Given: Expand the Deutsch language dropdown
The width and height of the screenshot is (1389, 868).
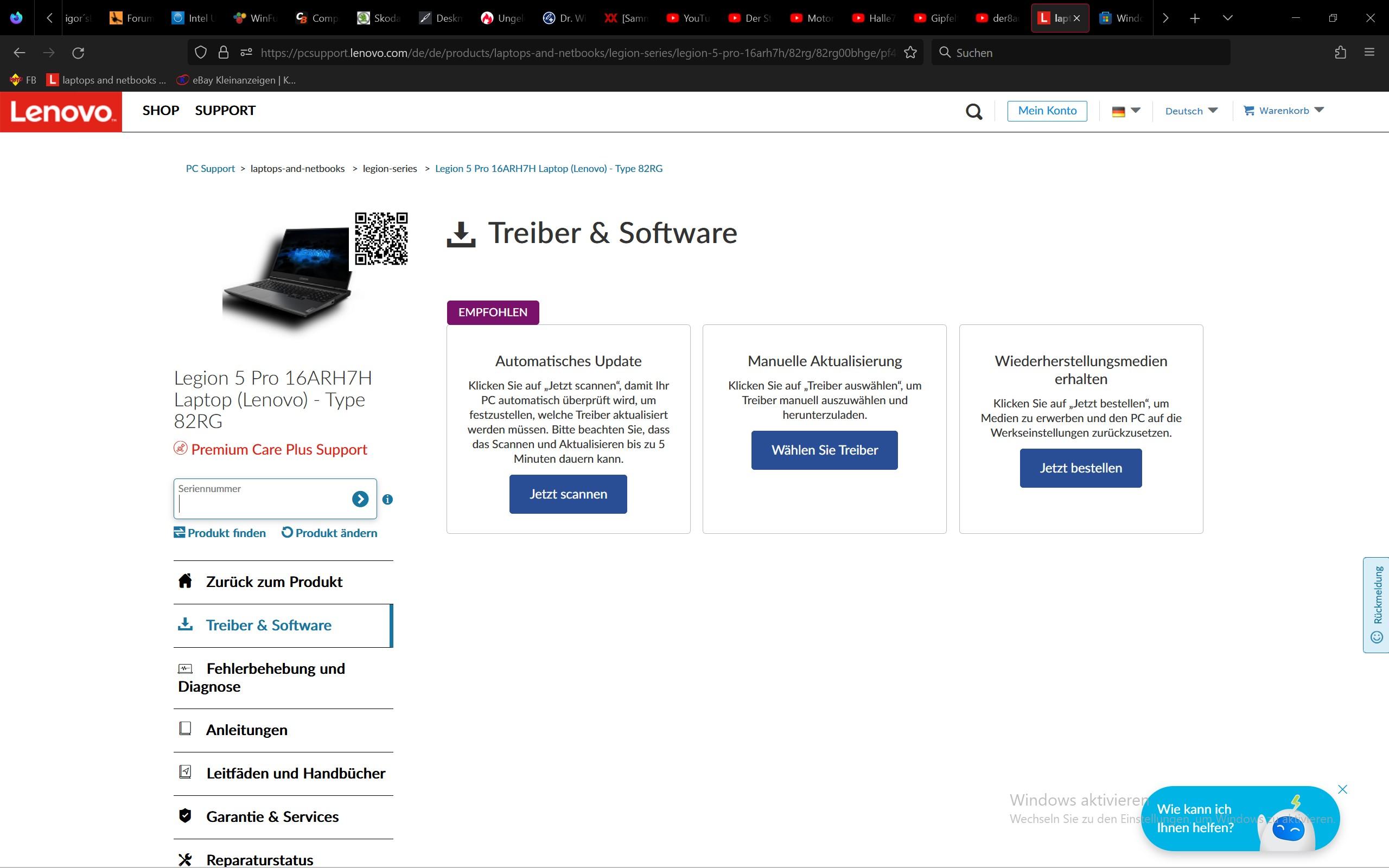Looking at the screenshot, I should point(1191,111).
